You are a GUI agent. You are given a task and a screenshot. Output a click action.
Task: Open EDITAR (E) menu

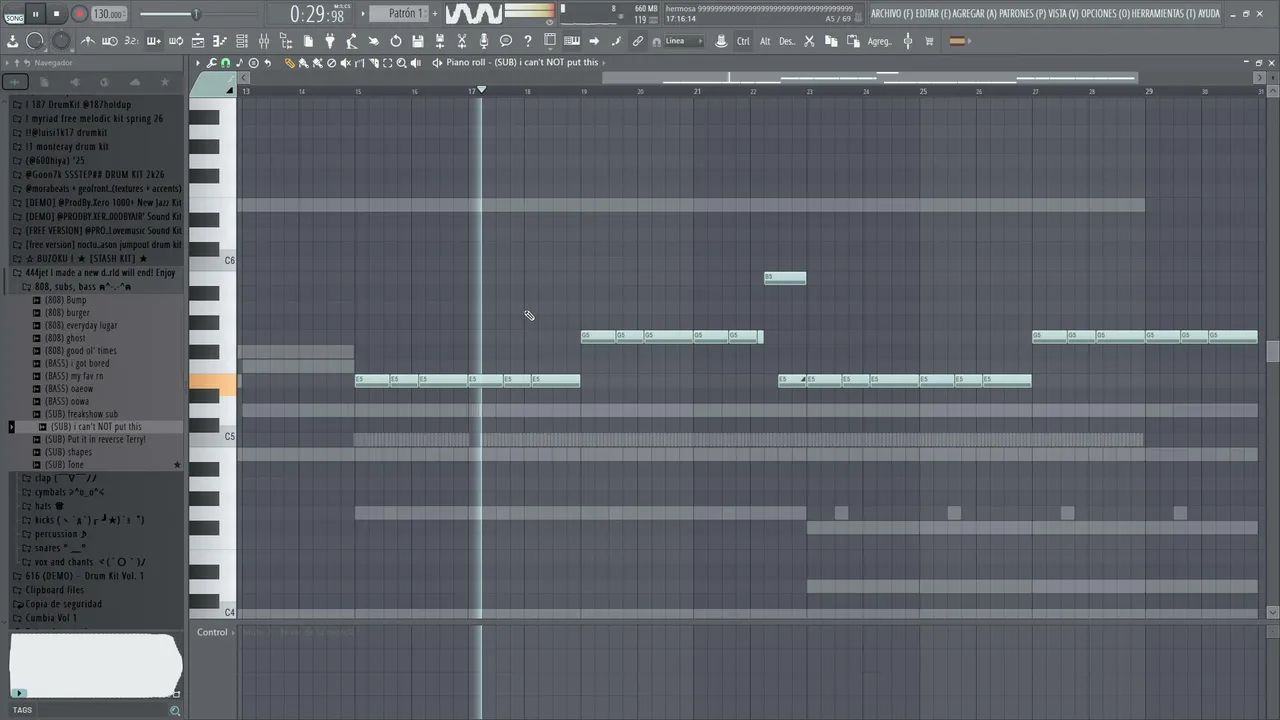point(934,14)
